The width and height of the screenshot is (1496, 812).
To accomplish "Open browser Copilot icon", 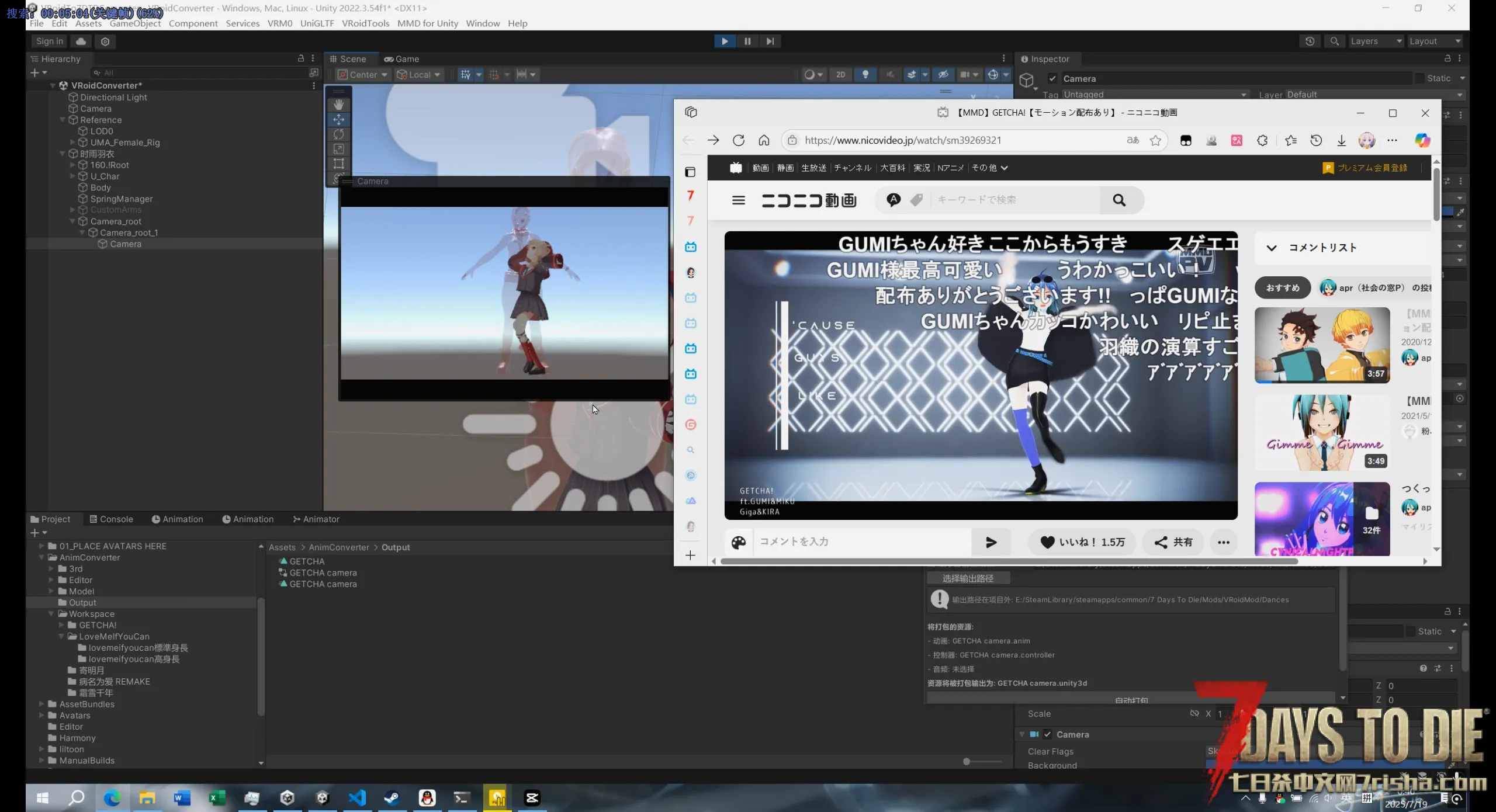I will (x=1422, y=140).
